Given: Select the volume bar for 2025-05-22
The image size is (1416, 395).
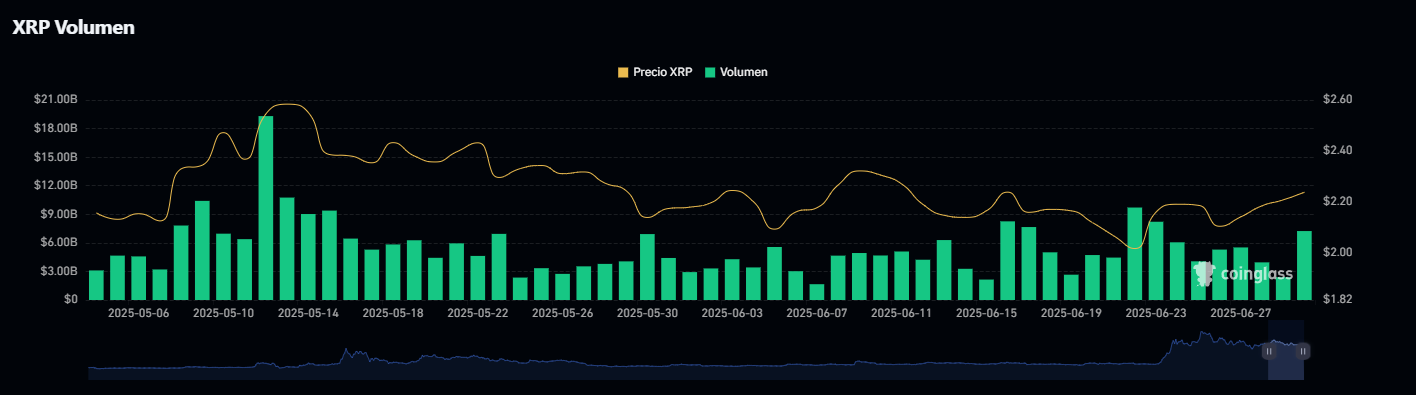Looking at the screenshot, I should pyautogui.click(x=478, y=277).
